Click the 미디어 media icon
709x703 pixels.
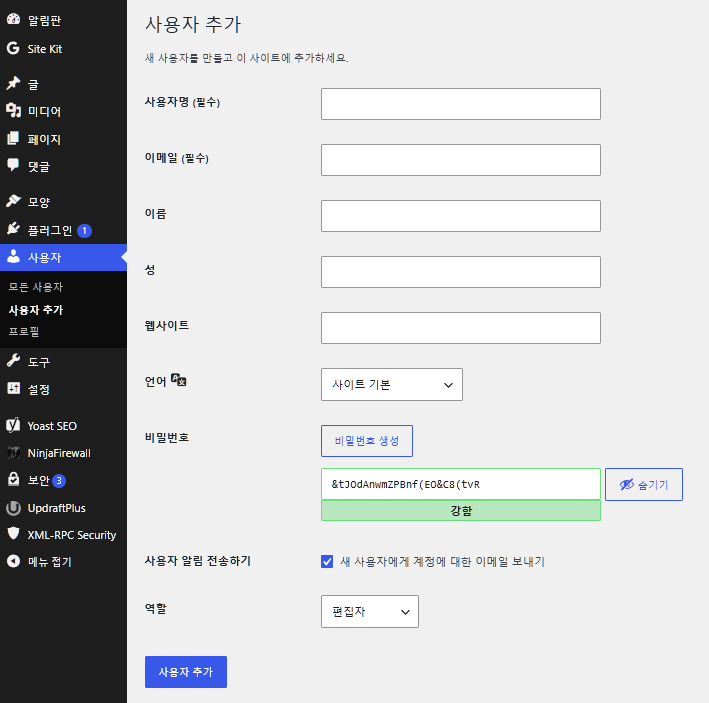tap(14, 110)
